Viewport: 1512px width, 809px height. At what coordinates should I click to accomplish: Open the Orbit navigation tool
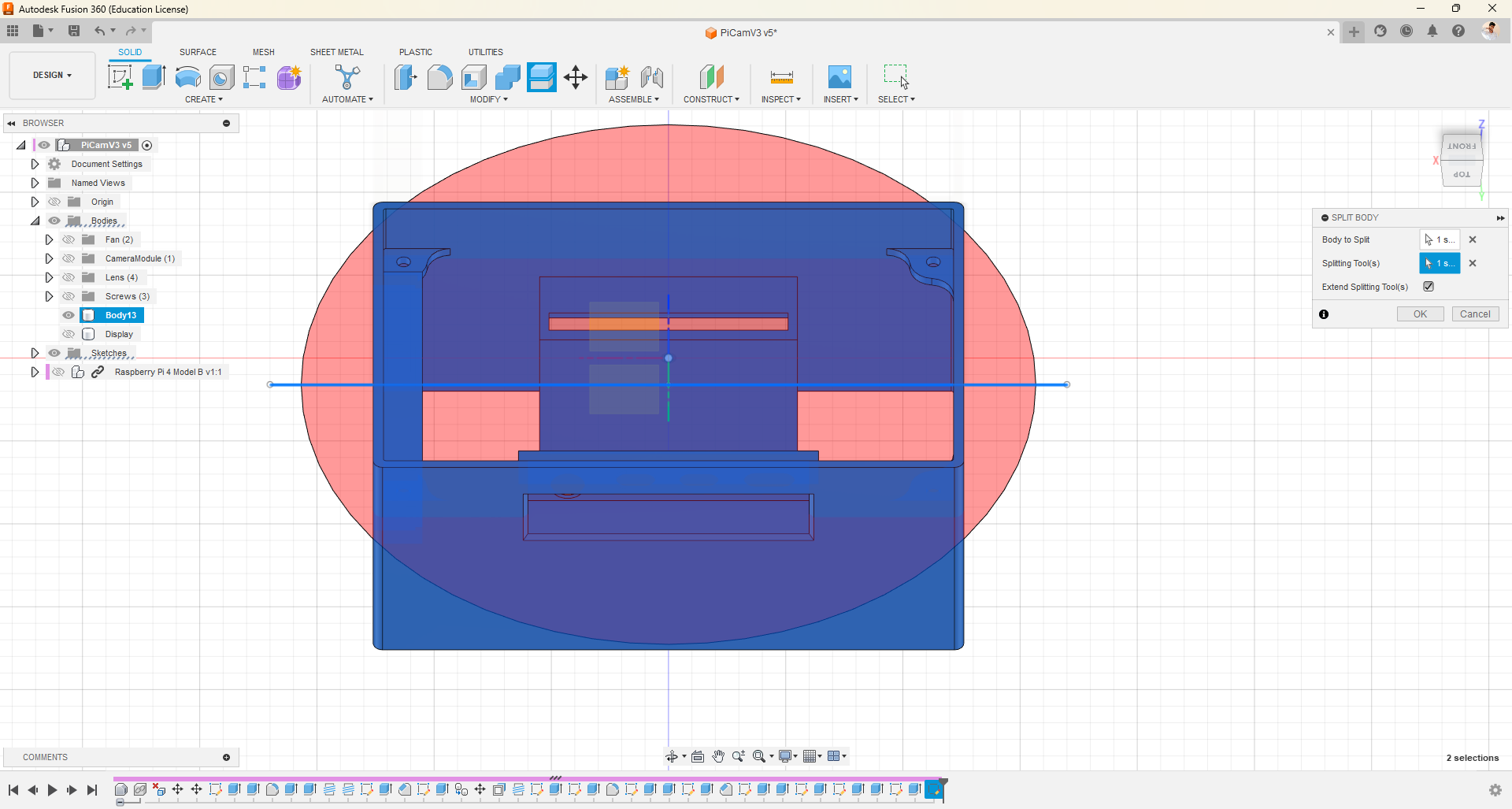point(672,756)
